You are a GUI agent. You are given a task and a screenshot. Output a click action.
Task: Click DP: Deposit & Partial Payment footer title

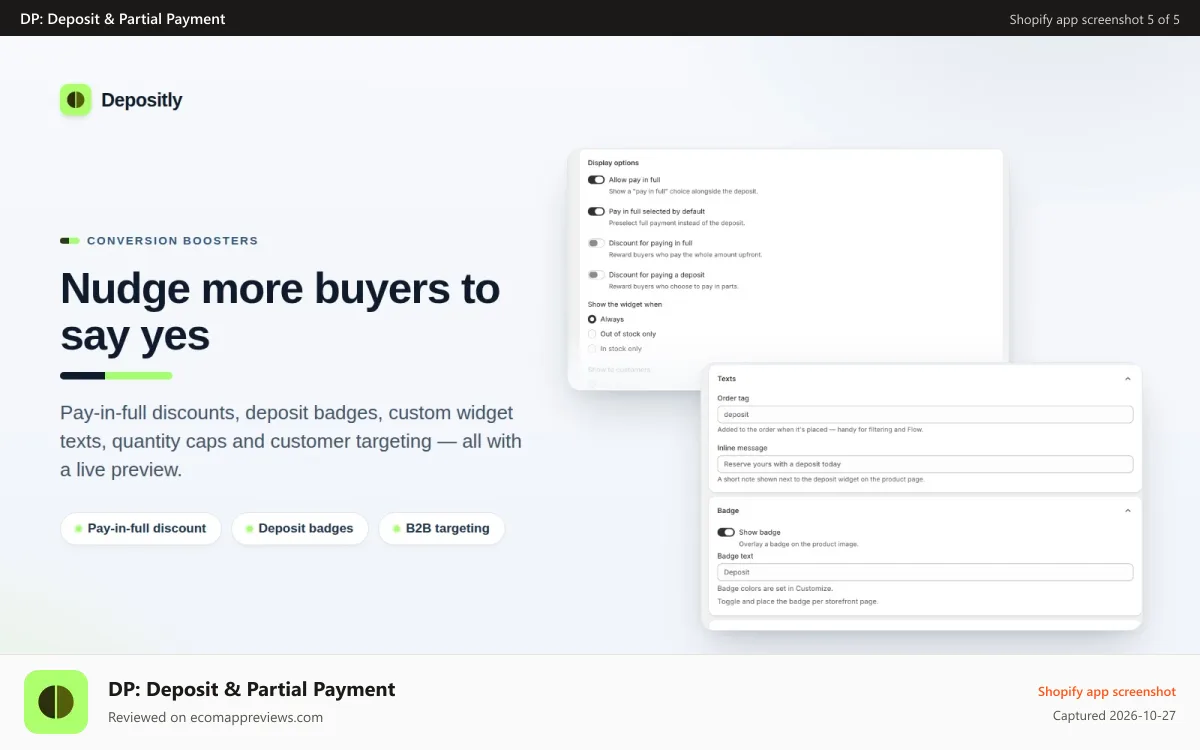(x=252, y=689)
